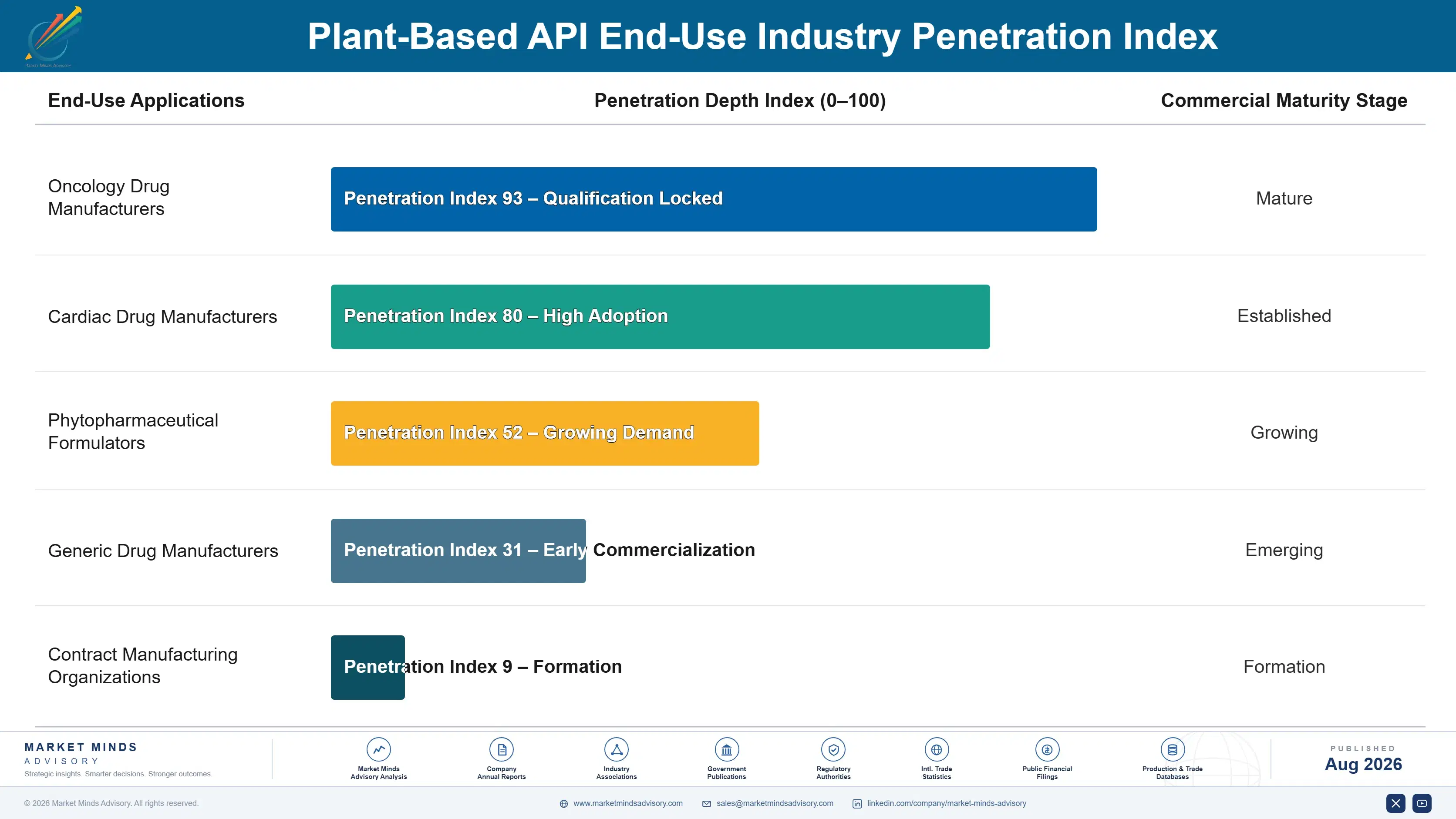The width and height of the screenshot is (1456, 819).
Task: Click the Market Minds Advisory logo in header
Action: 54,37
